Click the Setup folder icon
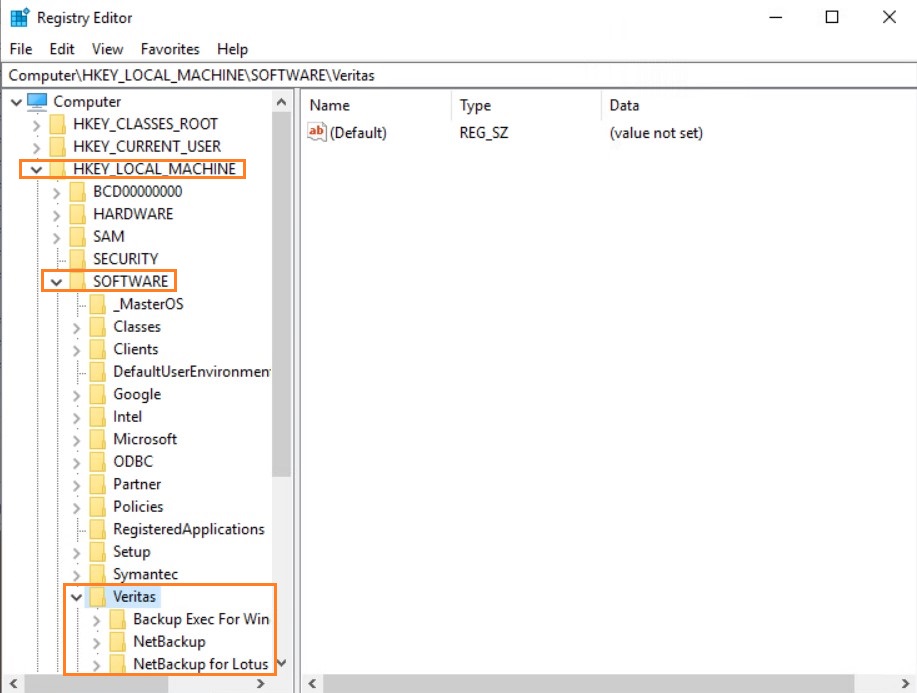The image size is (917, 693). tap(98, 551)
